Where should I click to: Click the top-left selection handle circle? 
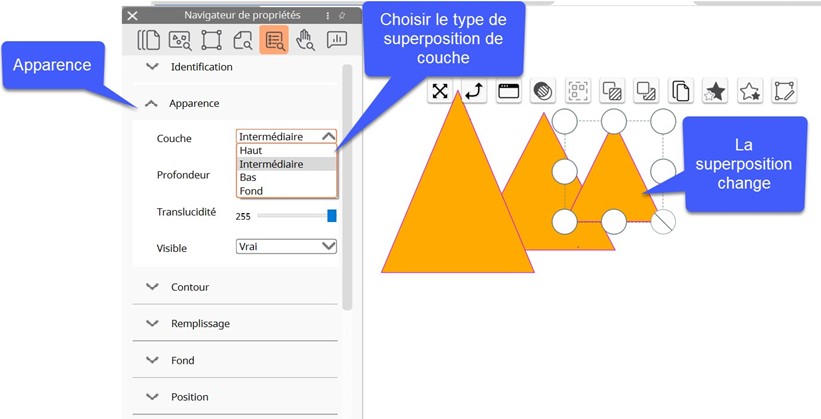point(565,122)
